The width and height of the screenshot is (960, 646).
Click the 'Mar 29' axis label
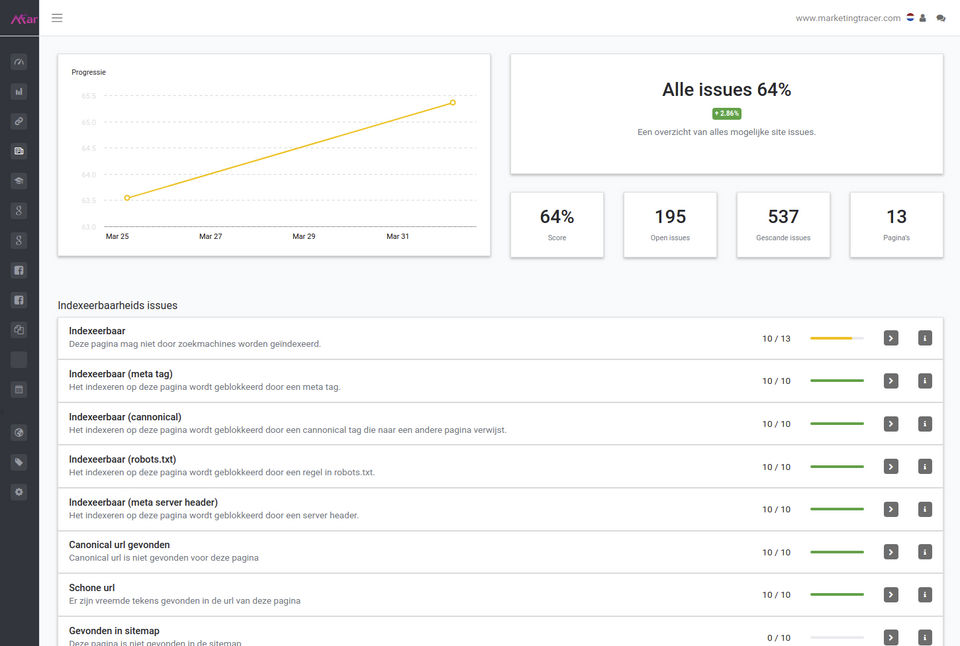pos(304,236)
